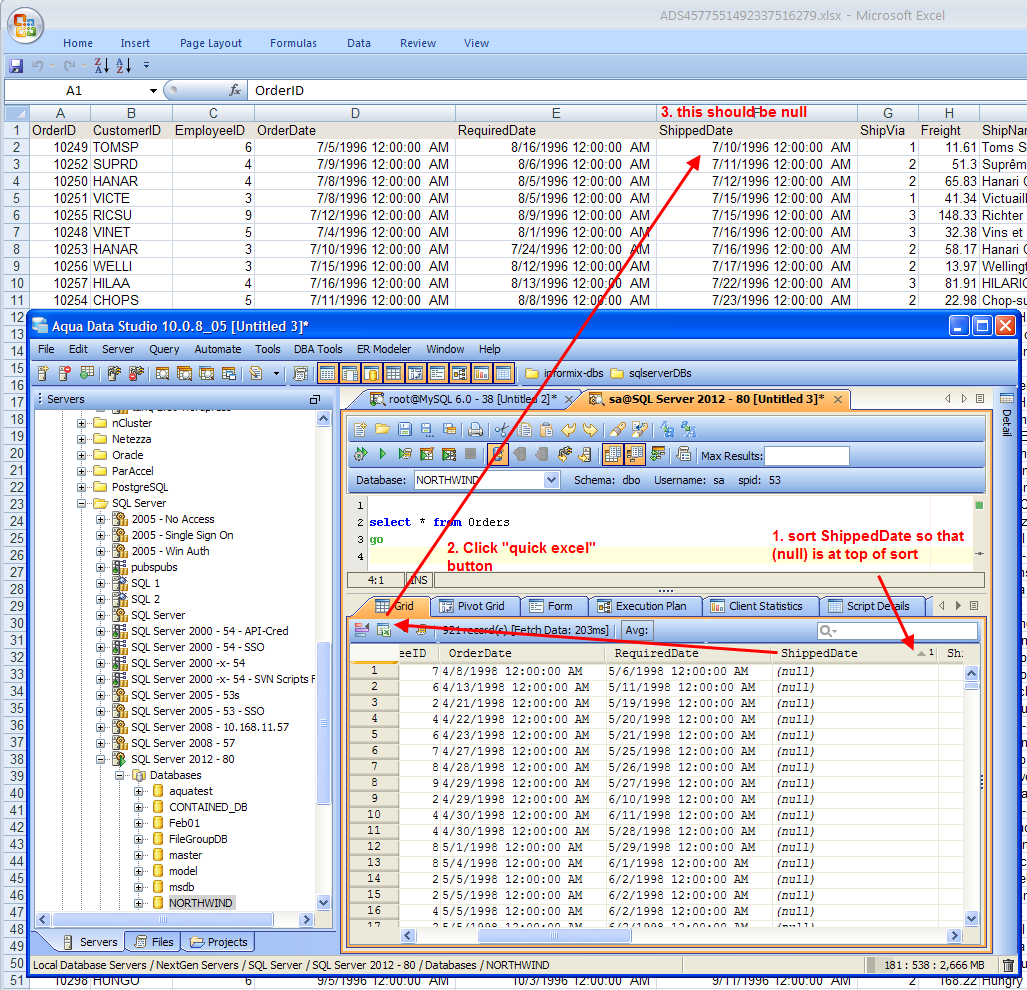Screen dimensions: 1027x990
Task: Open the Files tab at bottom
Action: click(154, 942)
